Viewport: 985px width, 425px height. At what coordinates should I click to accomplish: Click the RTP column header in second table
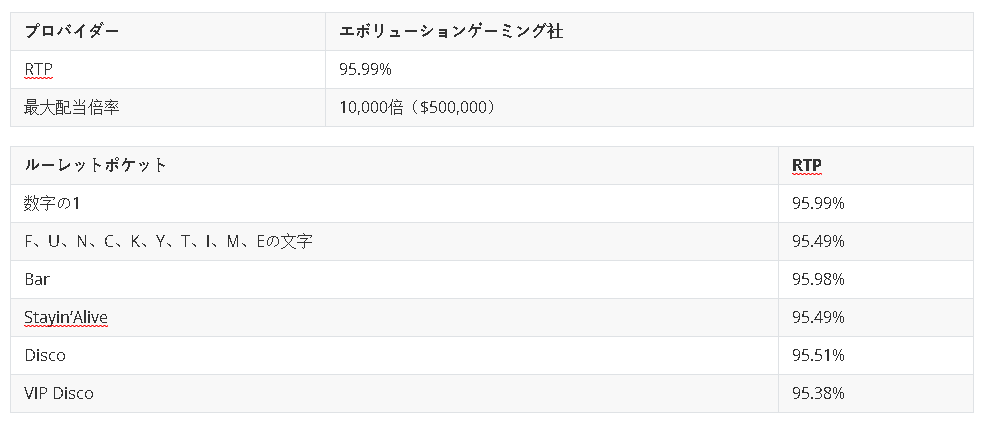tap(876, 165)
